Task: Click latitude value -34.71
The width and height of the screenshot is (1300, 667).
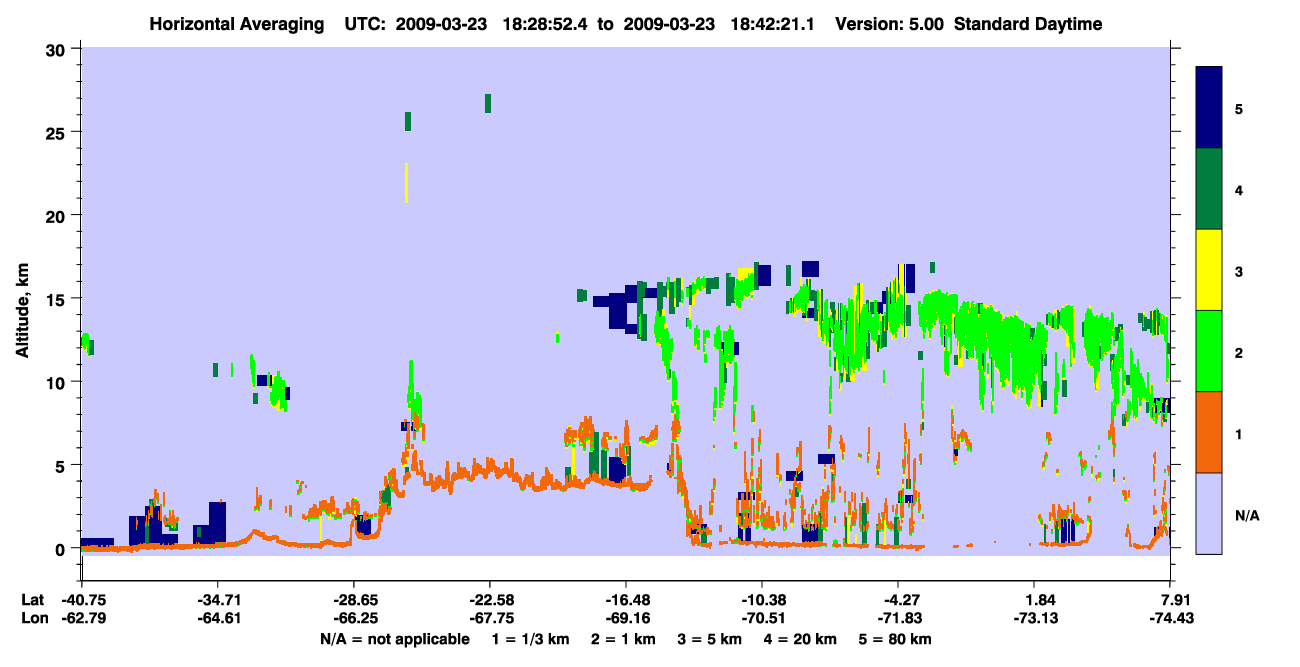Action: [x=218, y=600]
